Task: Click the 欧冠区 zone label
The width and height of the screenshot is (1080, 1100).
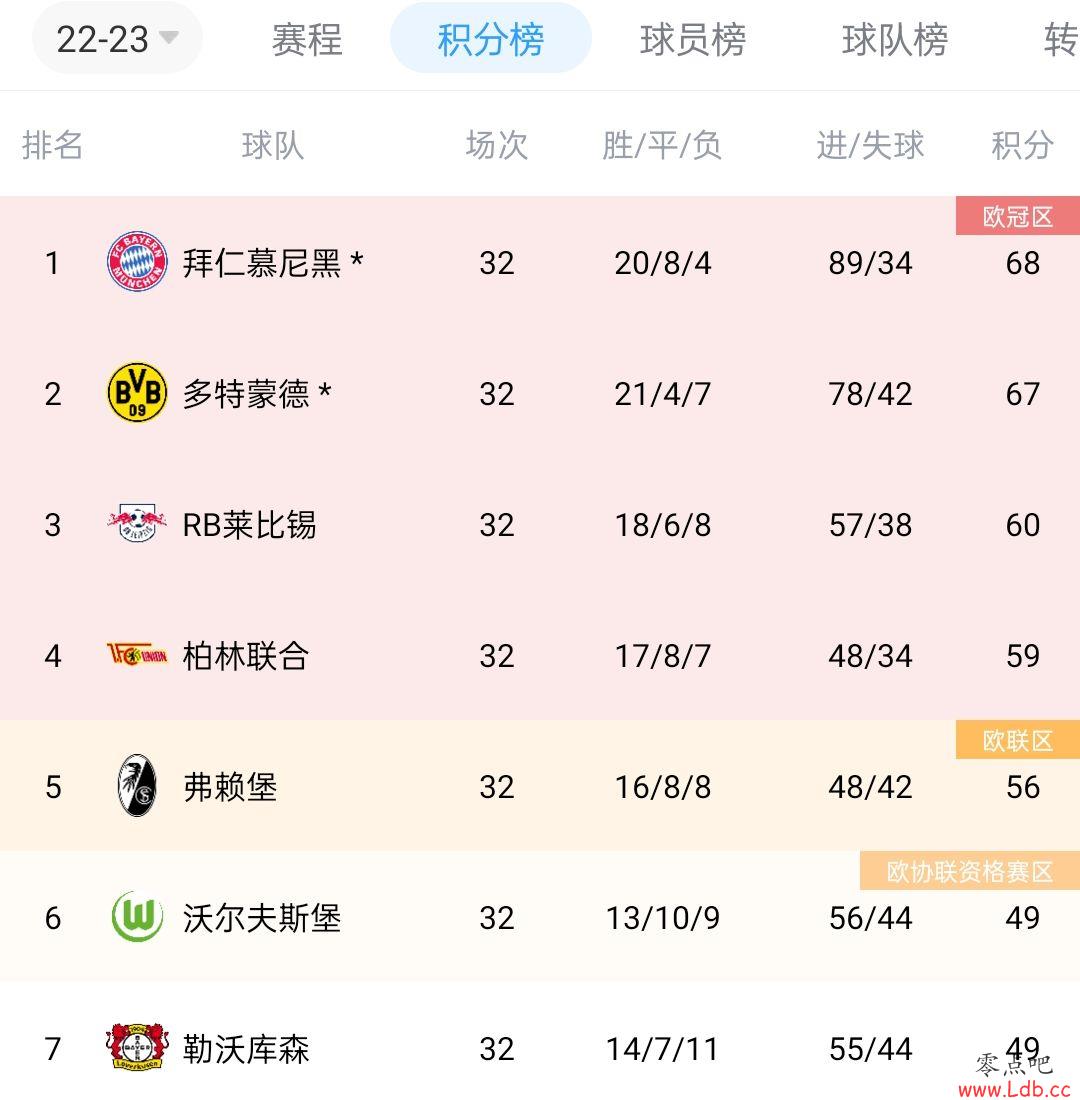Action: [x=1018, y=216]
